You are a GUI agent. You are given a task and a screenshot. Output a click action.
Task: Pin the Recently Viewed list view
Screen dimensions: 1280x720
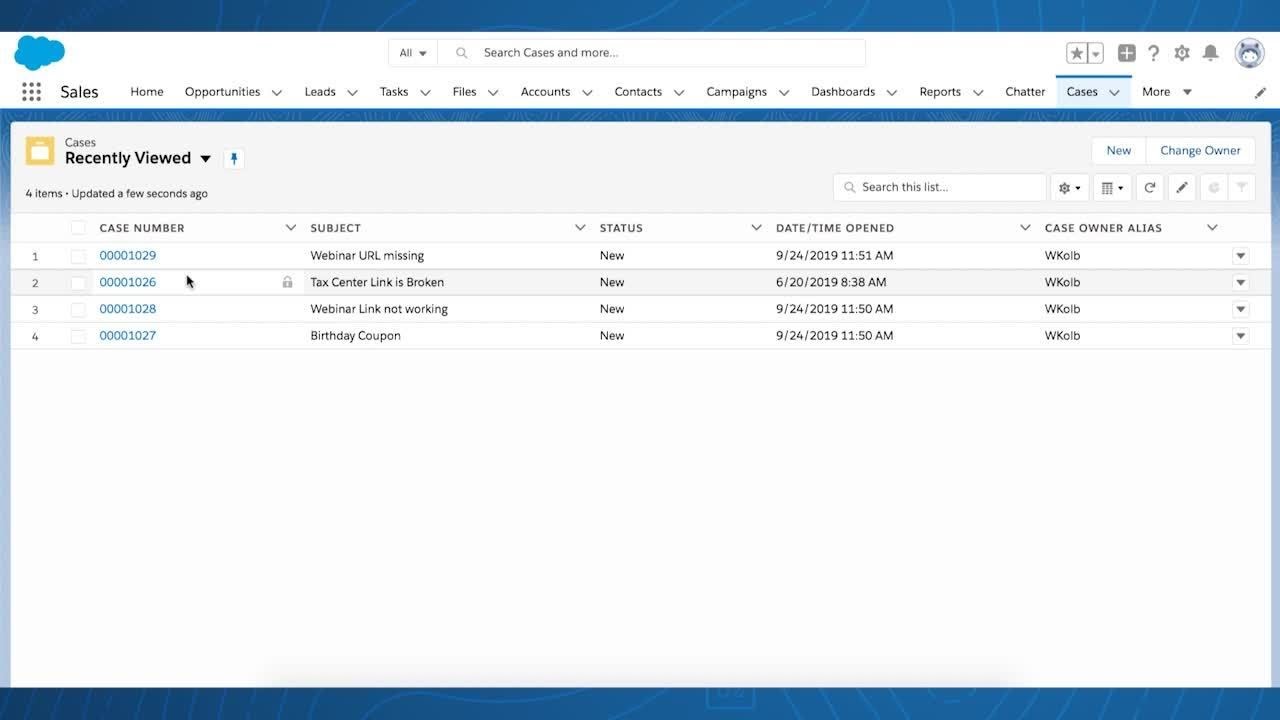coord(234,158)
